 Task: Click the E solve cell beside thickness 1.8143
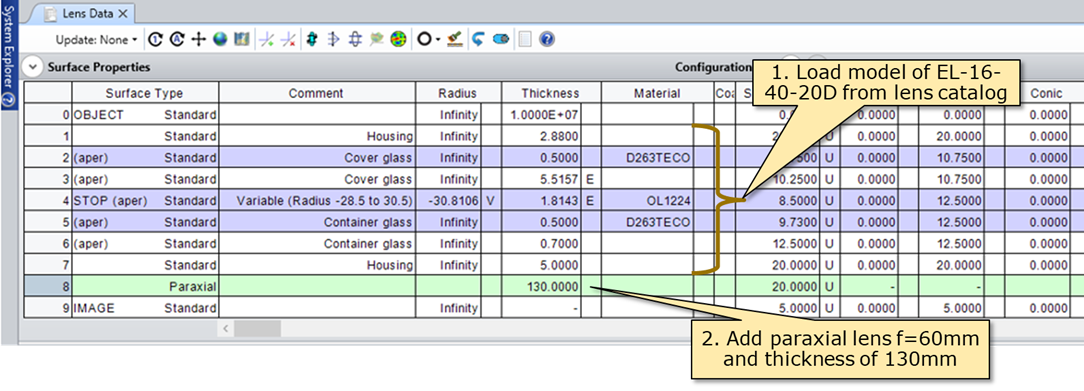tap(591, 200)
